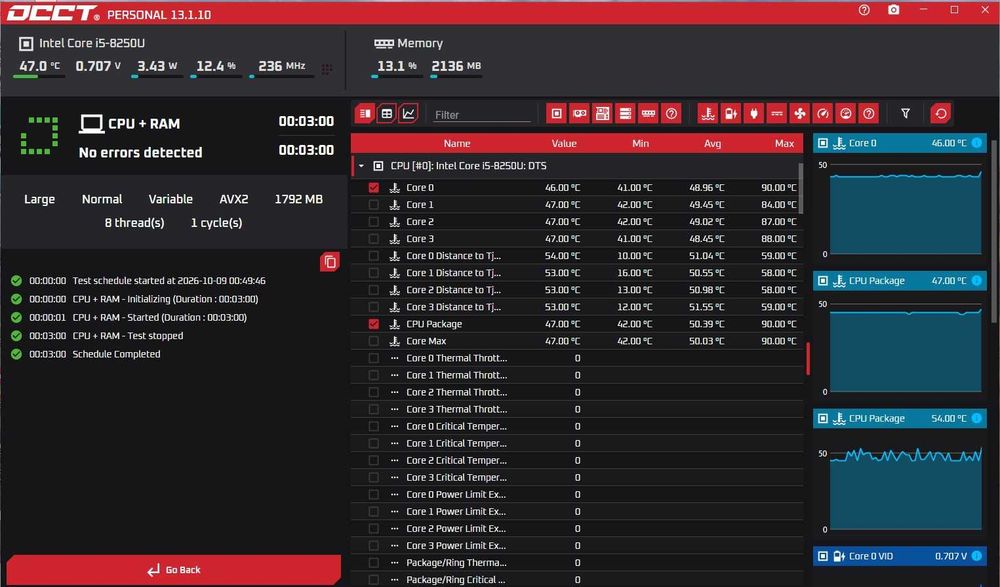Sort the table by the Max column
1000x587 pixels.
[784, 144]
